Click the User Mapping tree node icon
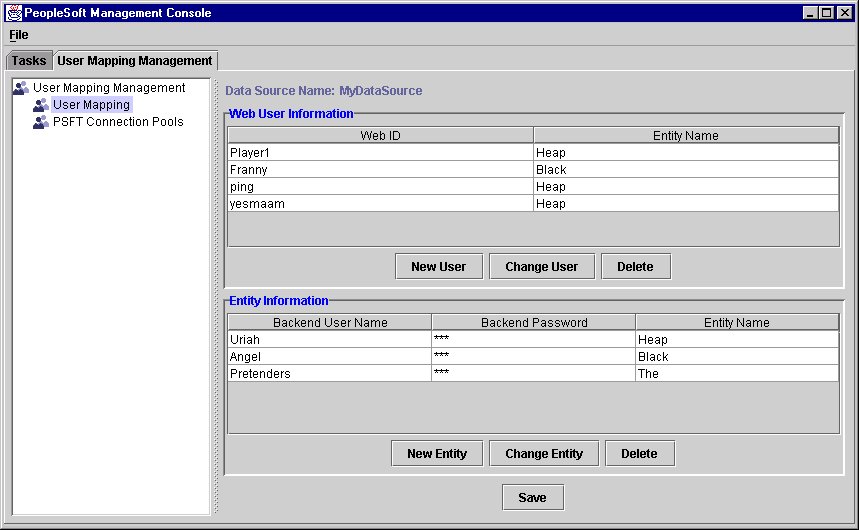This screenshot has height=530, width=859. point(41,105)
